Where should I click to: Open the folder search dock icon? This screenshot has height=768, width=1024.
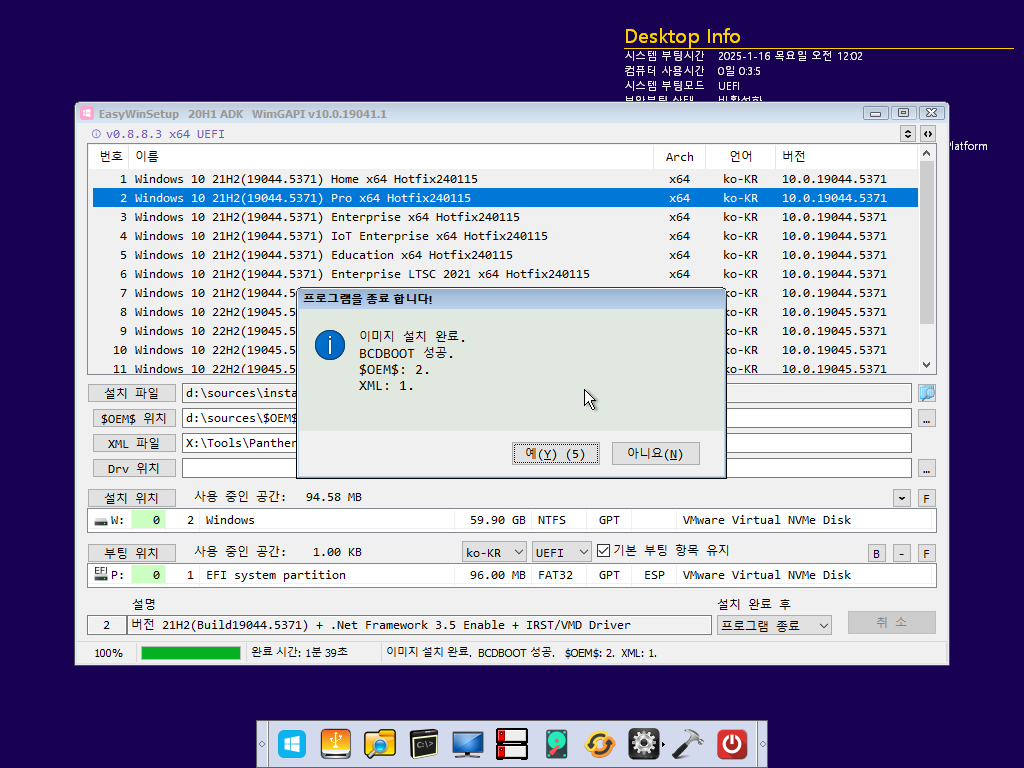point(379,744)
